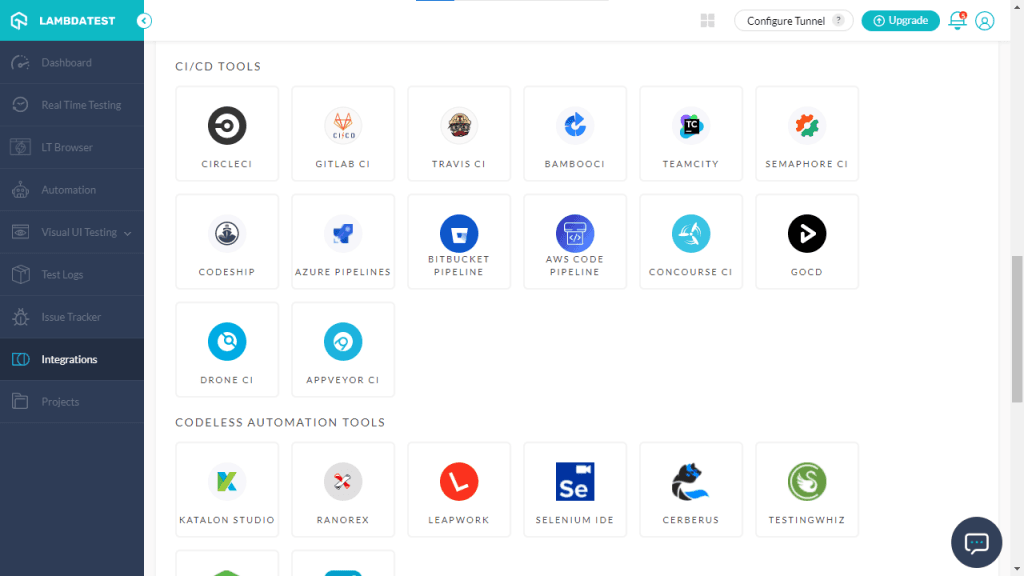Open the TestingWhiz integration
Image resolution: width=1024 pixels, height=576 pixels.
tap(807, 489)
